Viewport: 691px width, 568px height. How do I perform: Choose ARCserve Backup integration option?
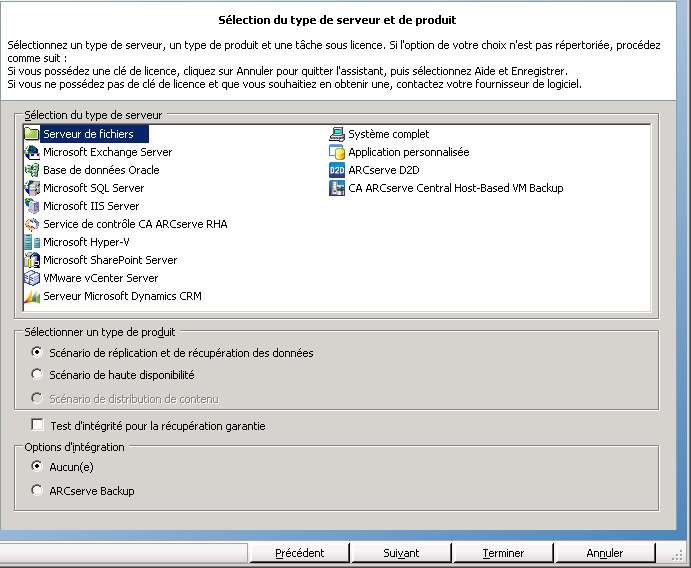point(37,490)
